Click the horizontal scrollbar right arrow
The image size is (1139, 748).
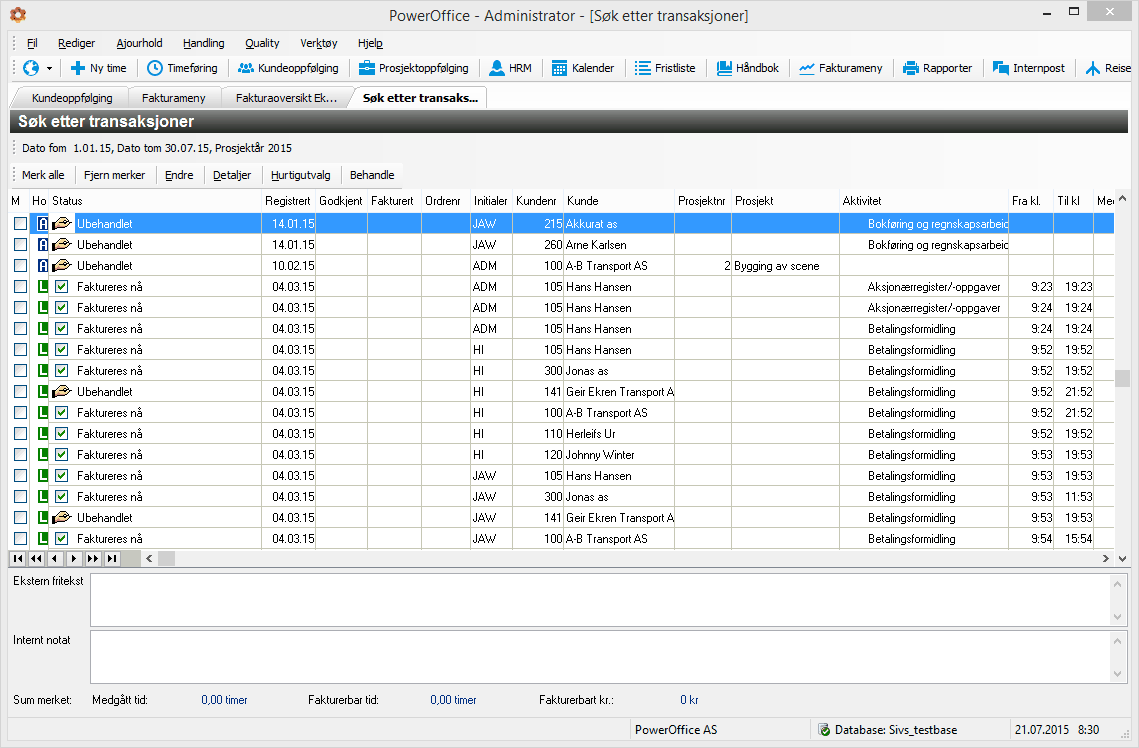pyautogui.click(x=1106, y=558)
